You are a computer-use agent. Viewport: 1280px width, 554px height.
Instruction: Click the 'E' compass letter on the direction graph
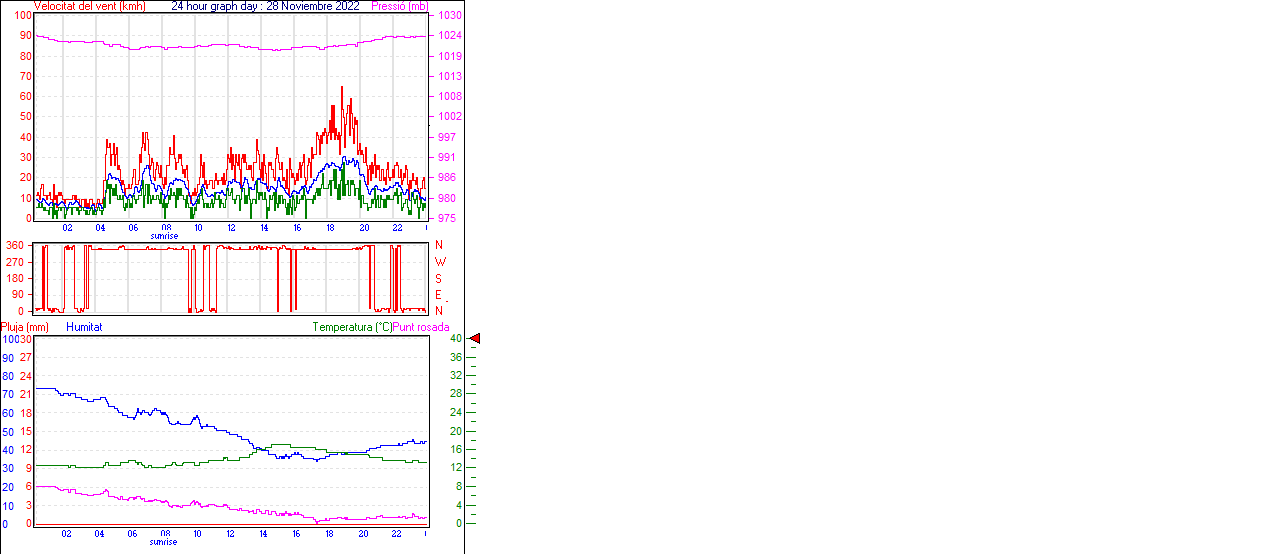439,294
